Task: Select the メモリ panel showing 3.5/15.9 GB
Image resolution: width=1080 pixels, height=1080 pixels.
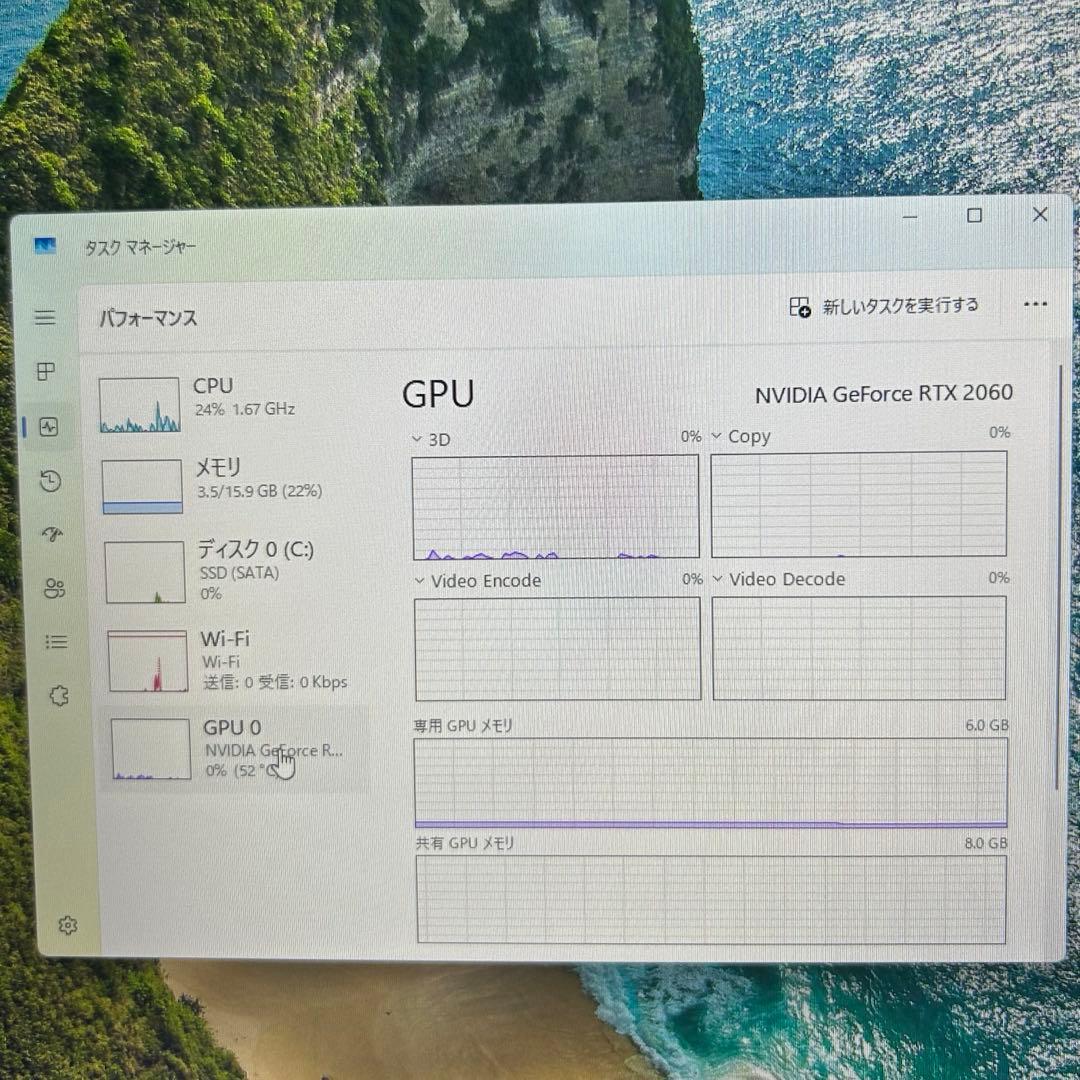Action: [230, 486]
